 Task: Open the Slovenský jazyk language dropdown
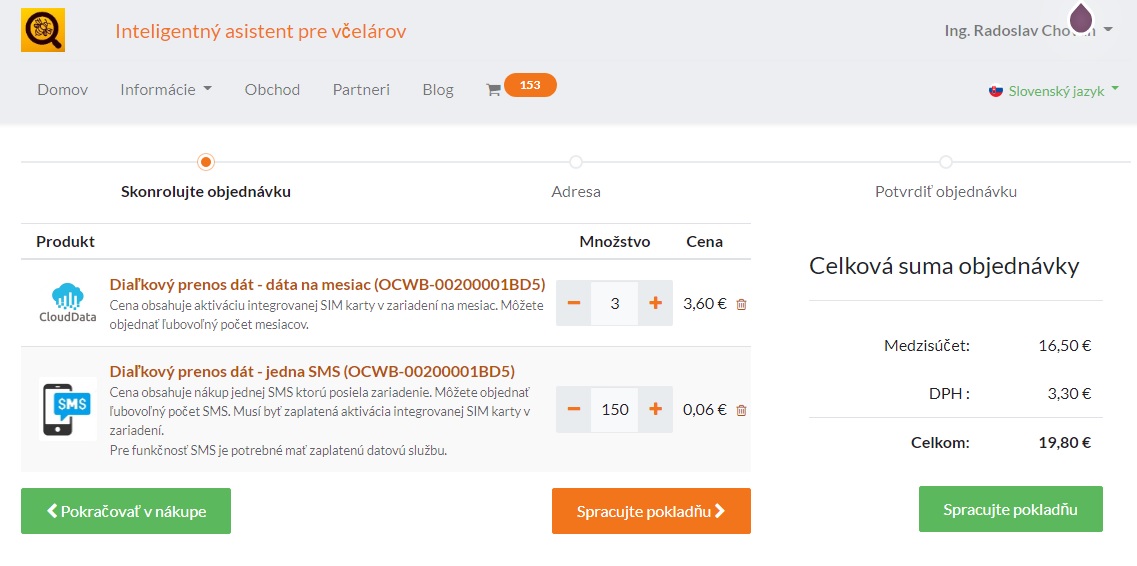(x=1054, y=90)
